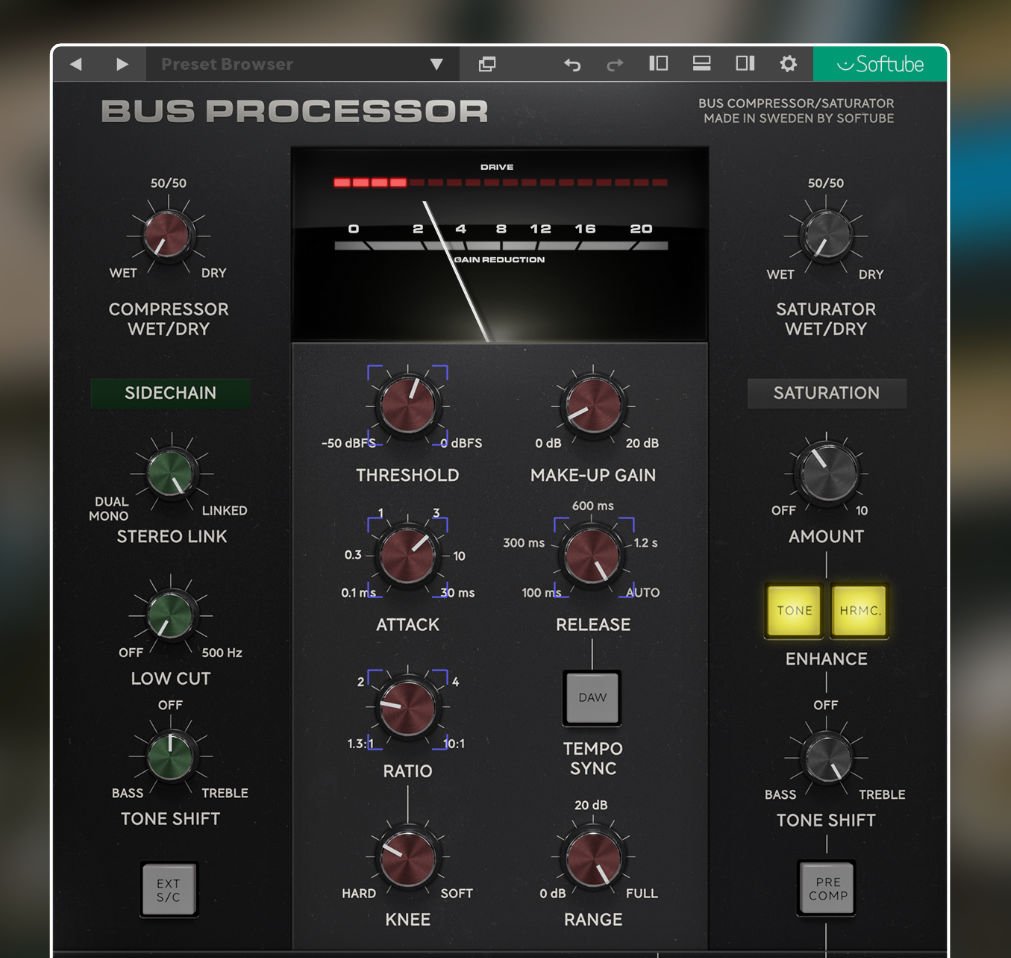Viewport: 1011px width, 958px height.
Task: Click the DRIVE LED meter strip
Action: (500, 182)
